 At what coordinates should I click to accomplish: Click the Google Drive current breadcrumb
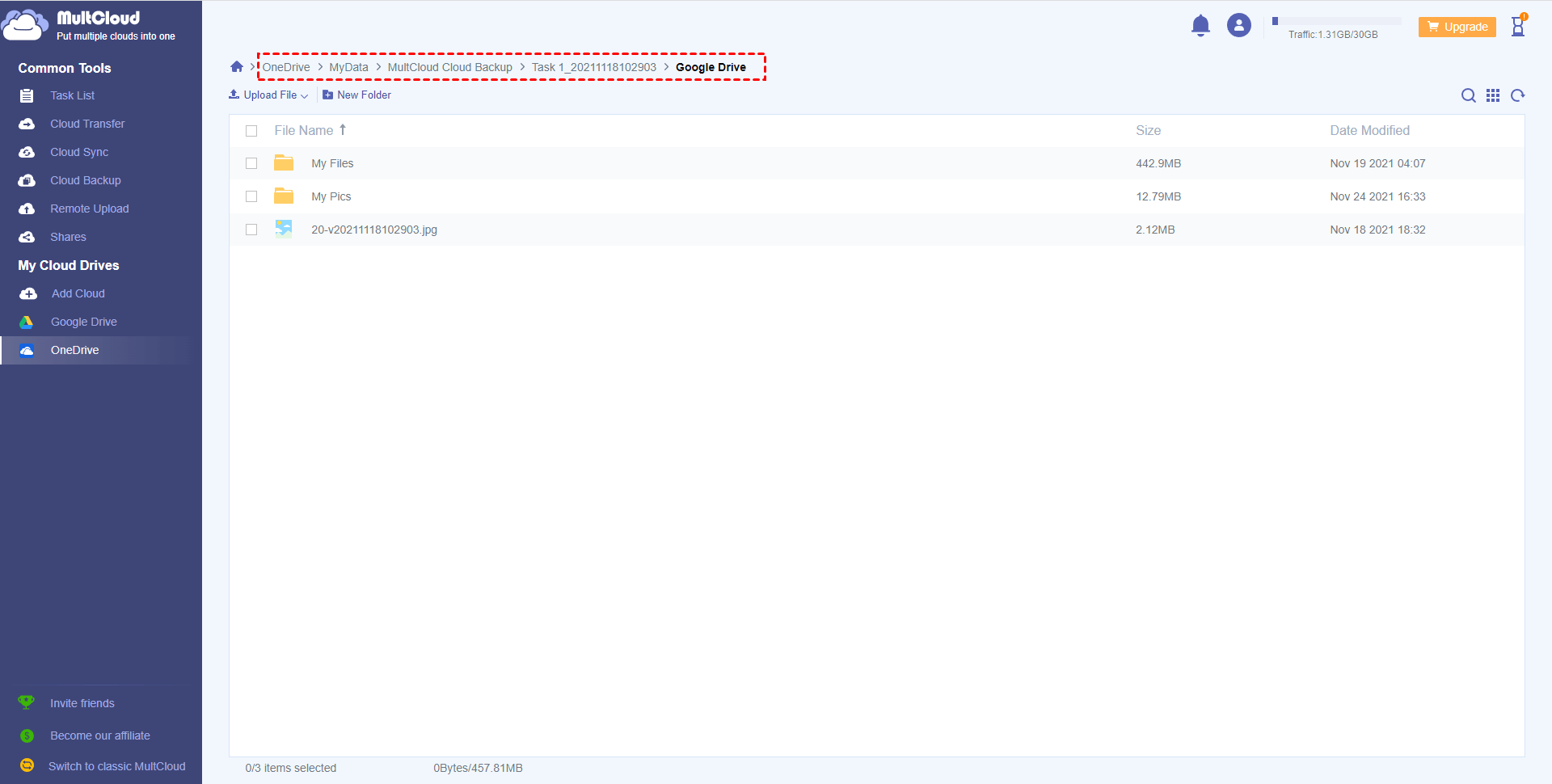coord(711,67)
